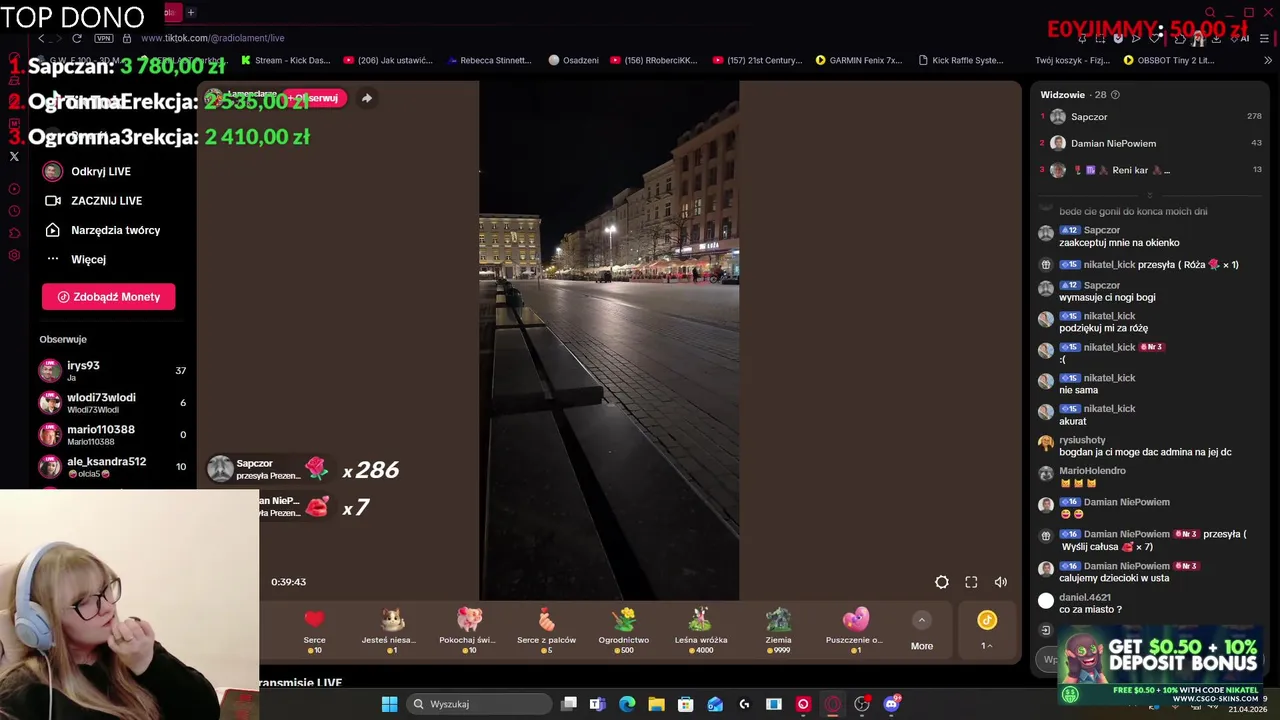Open Narzędzia twórcy menu item
1280x720 pixels.
(x=115, y=230)
